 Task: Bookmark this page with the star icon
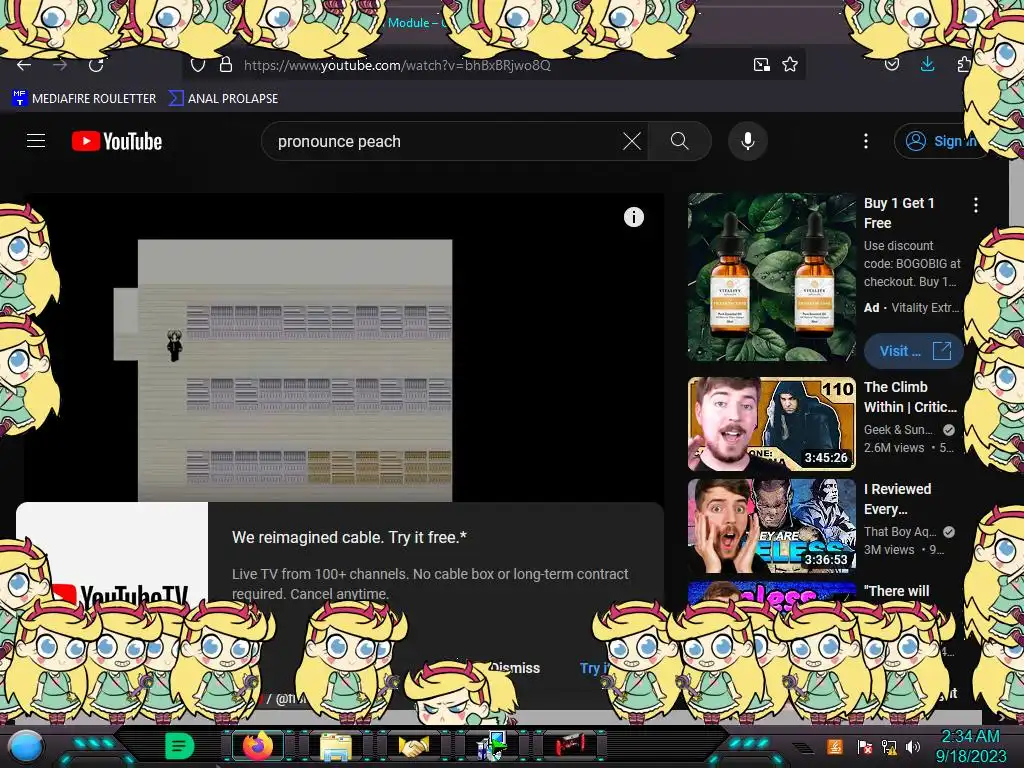pyautogui.click(x=790, y=65)
